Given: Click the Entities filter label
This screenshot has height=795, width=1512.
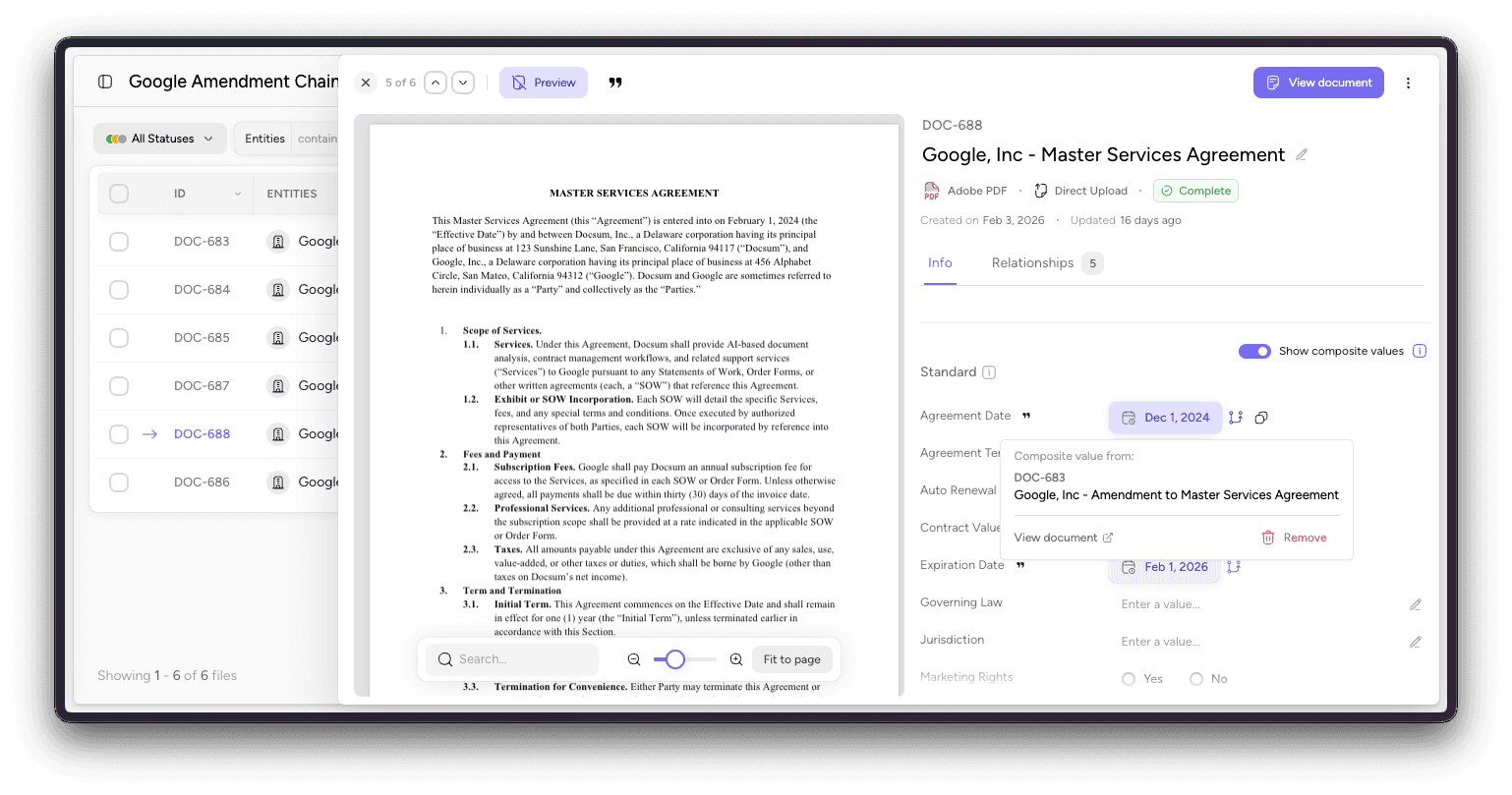Looking at the screenshot, I should pyautogui.click(x=264, y=139).
